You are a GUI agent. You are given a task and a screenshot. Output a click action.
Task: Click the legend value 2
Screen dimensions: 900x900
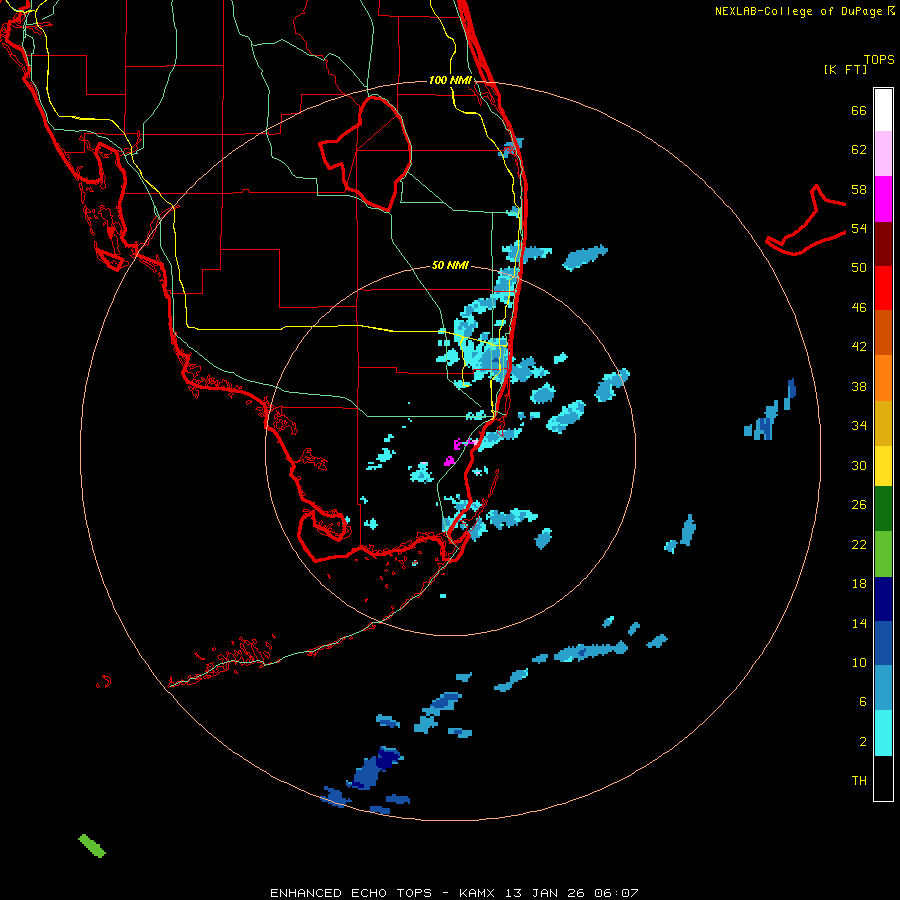pyautogui.click(x=863, y=742)
